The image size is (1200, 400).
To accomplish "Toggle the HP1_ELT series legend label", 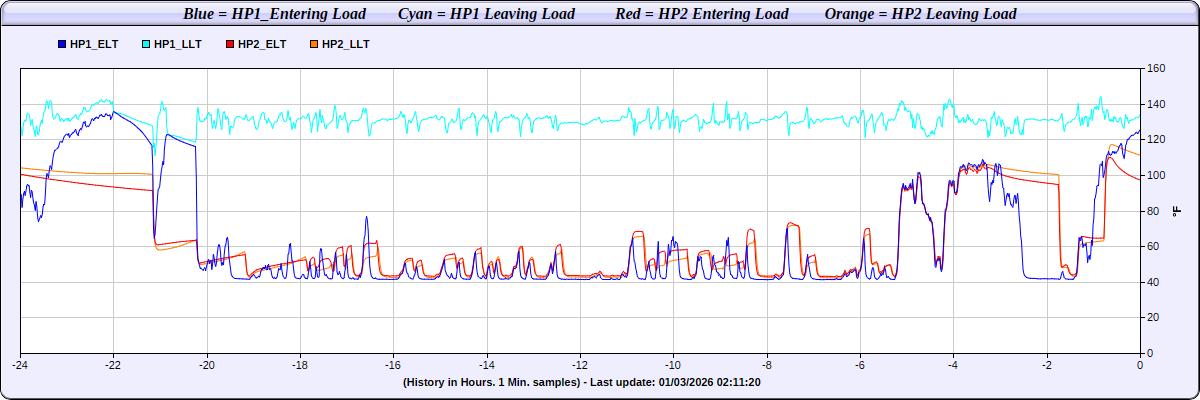I will 94,45.
